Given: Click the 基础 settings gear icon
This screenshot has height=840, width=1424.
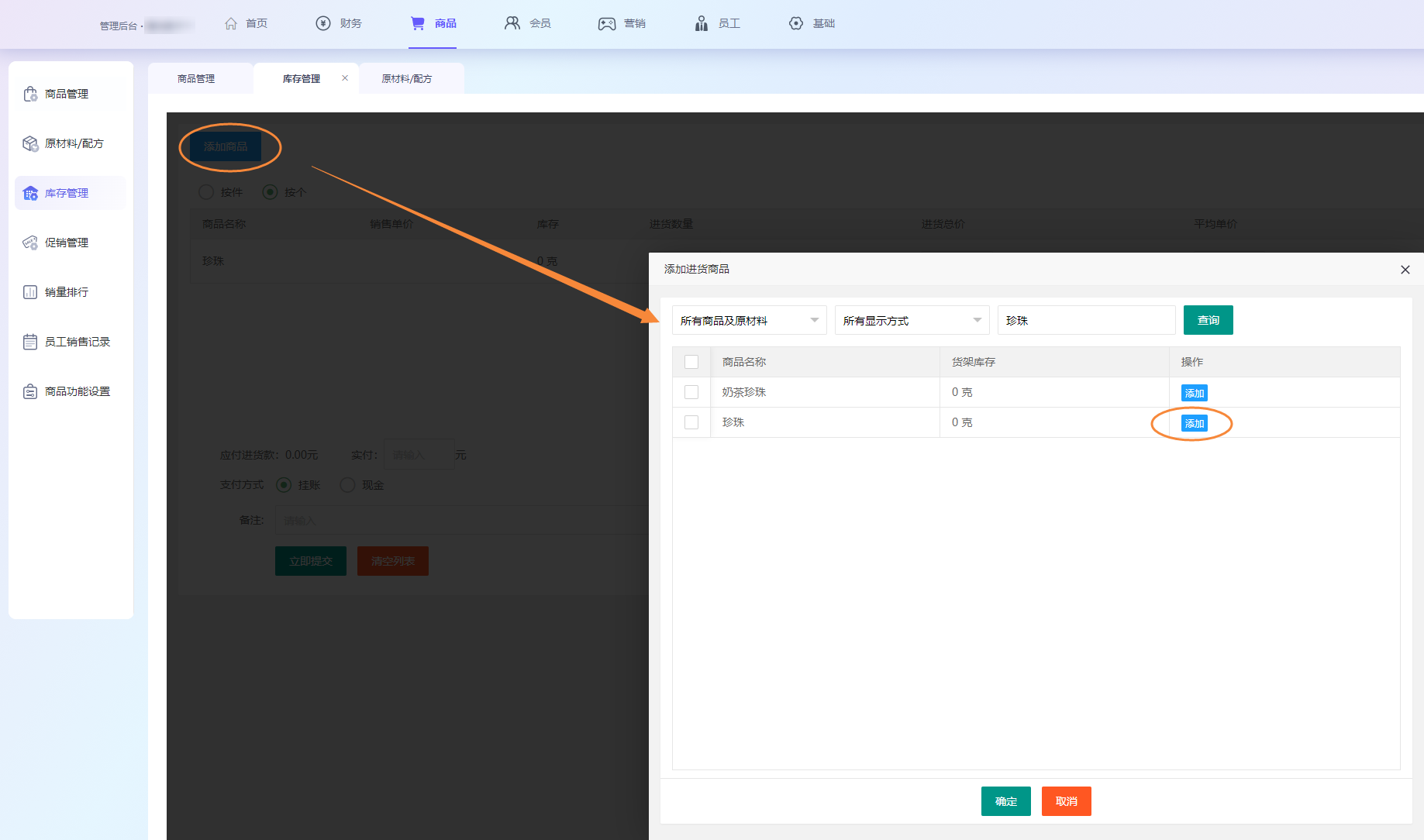Looking at the screenshot, I should pos(796,23).
